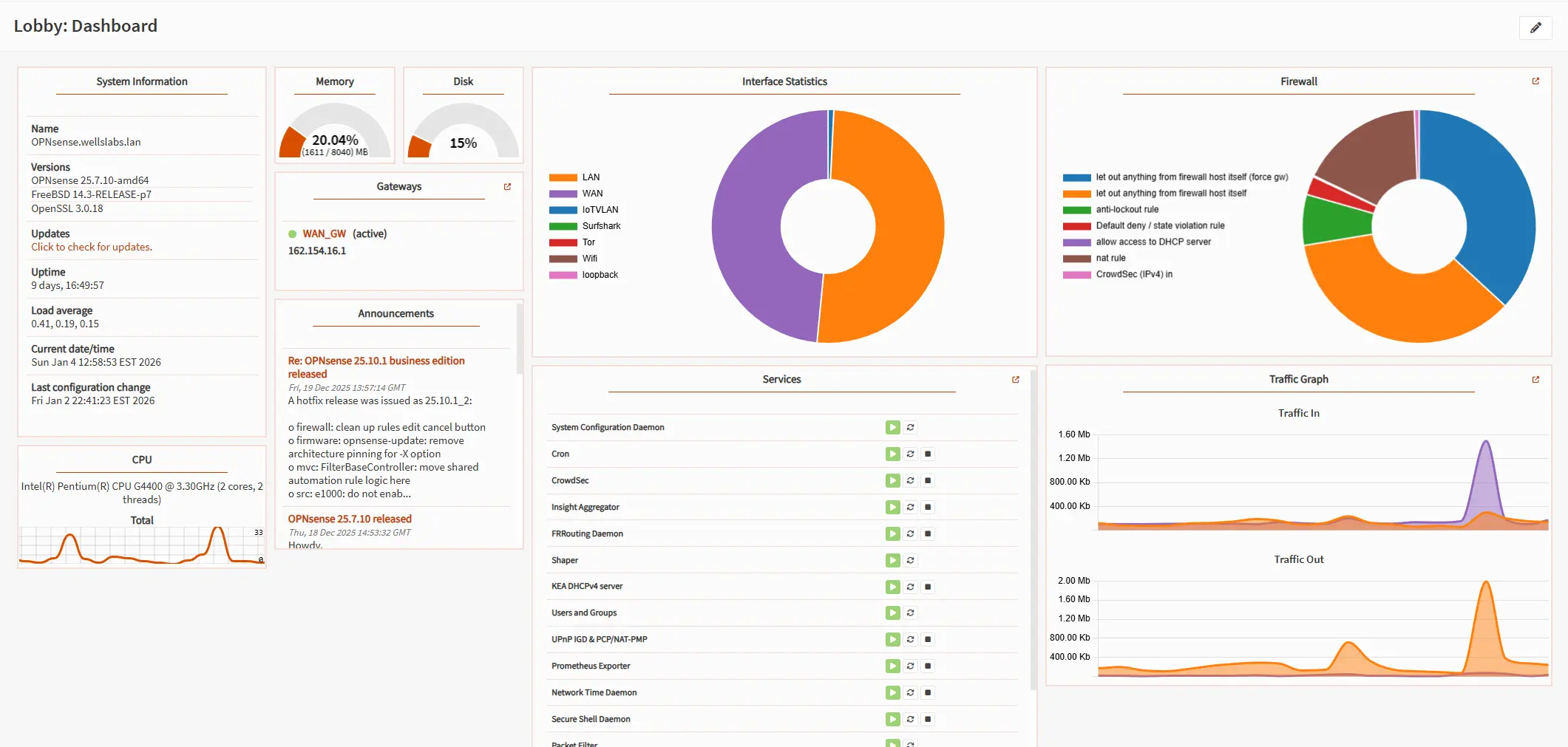
Task: Toggle the 'nat rule' firewall legend entry
Action: 1094,259
